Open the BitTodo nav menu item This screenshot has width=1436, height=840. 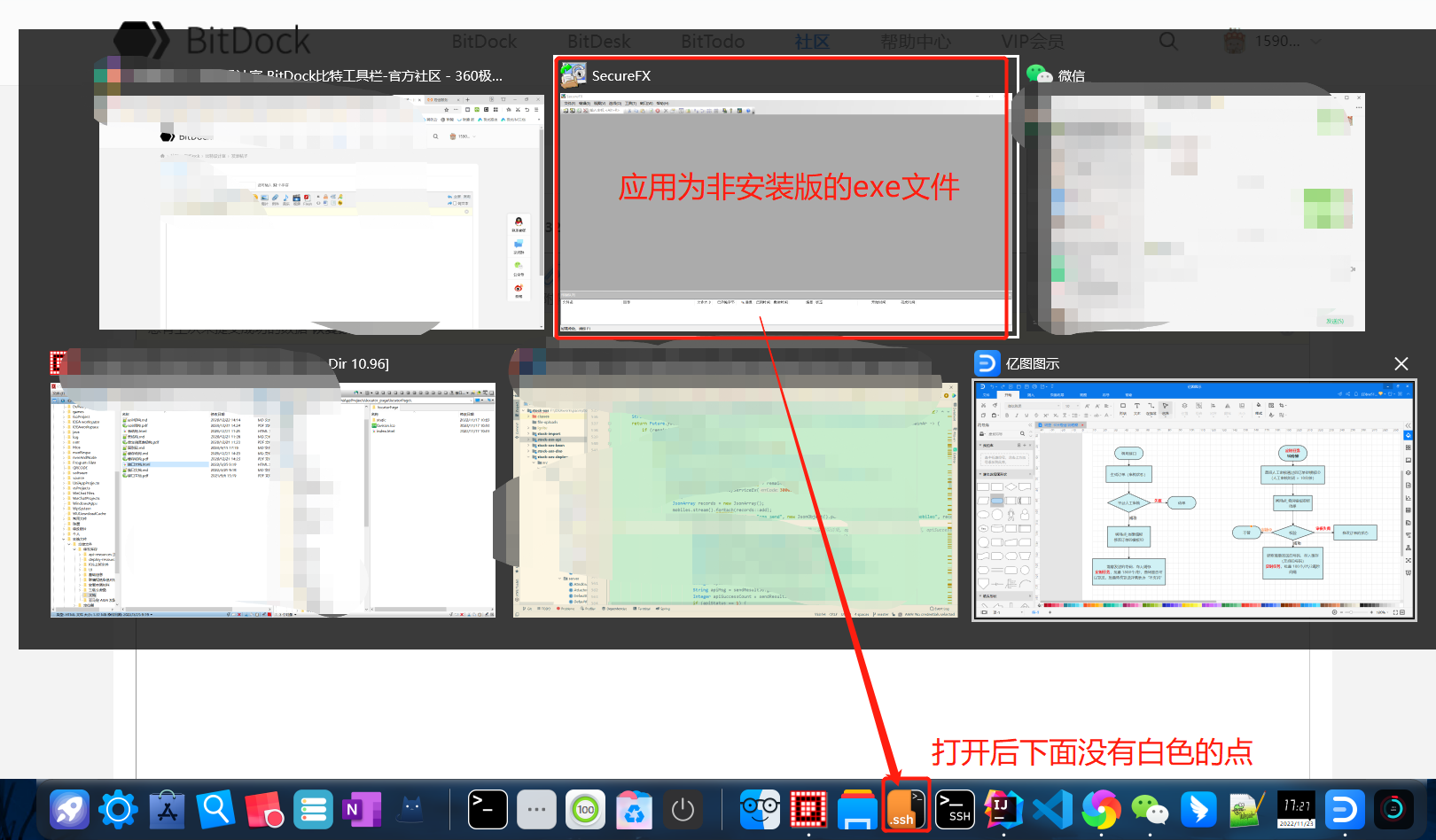click(713, 42)
